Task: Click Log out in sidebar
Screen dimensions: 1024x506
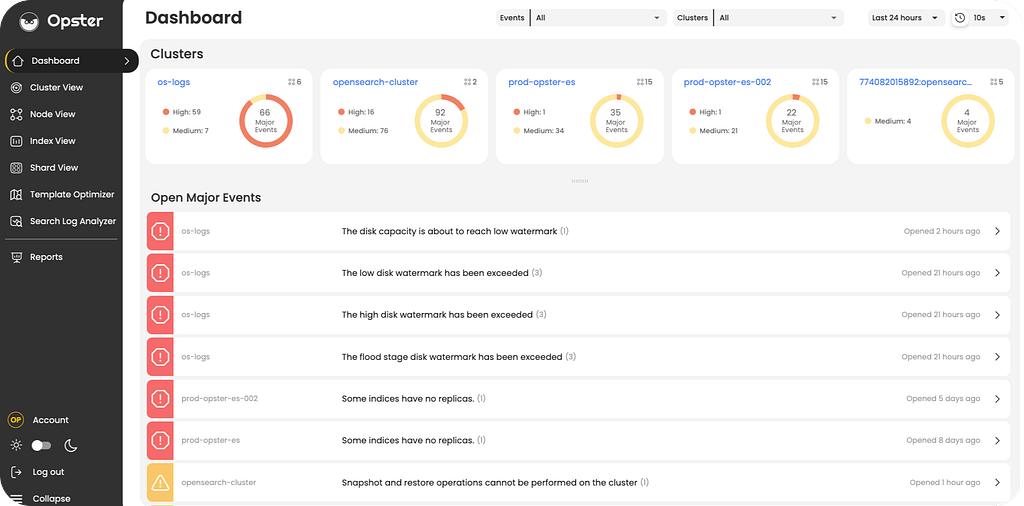Action: (x=48, y=472)
